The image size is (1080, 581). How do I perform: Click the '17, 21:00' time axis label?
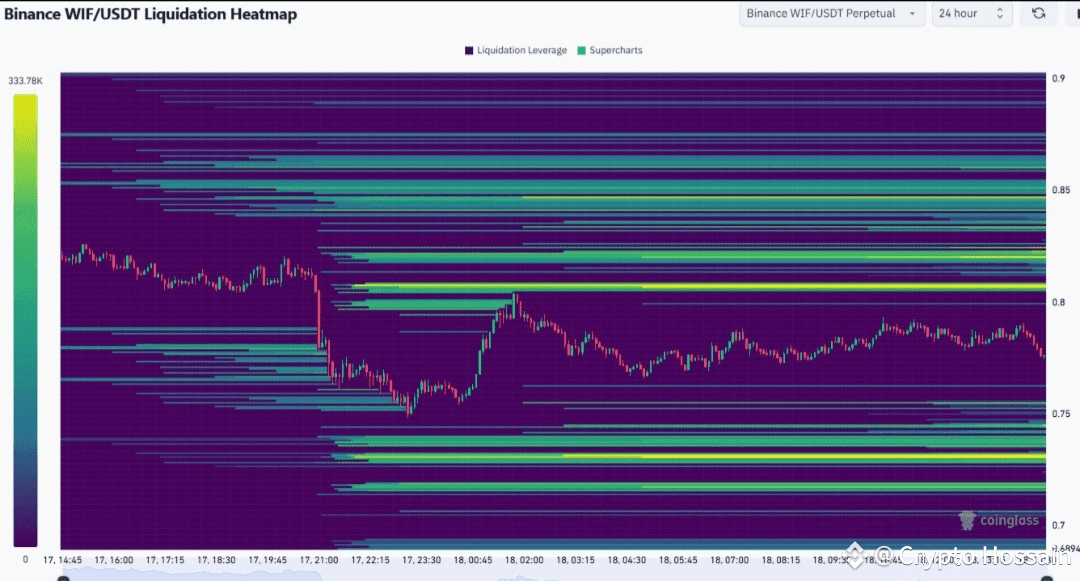pyautogui.click(x=319, y=560)
